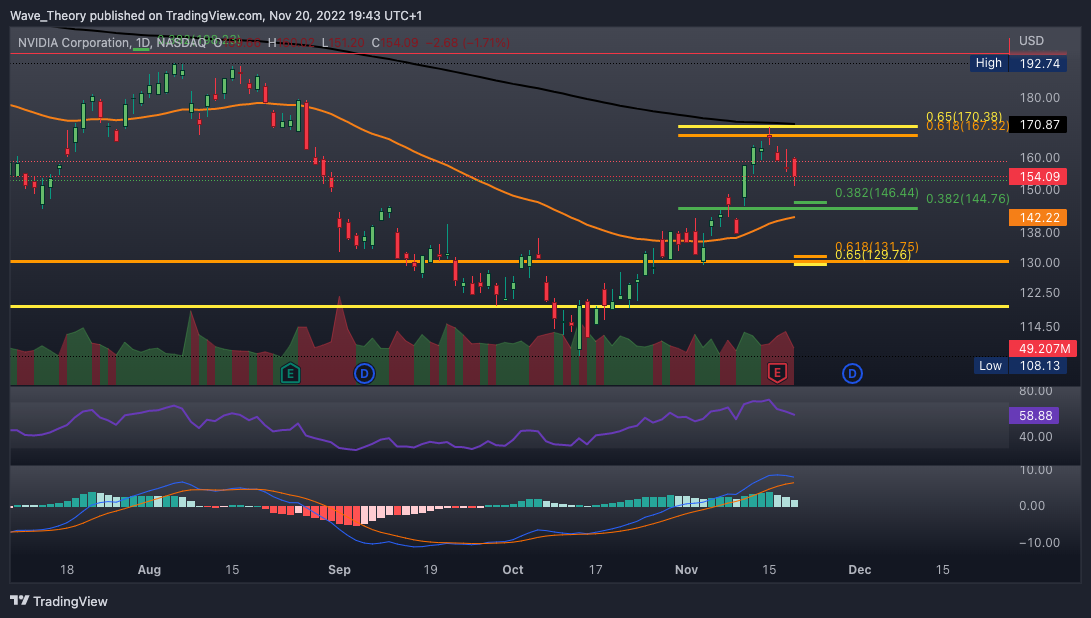
Task: Click the Wave_Theory published header text
Action: coord(216,15)
